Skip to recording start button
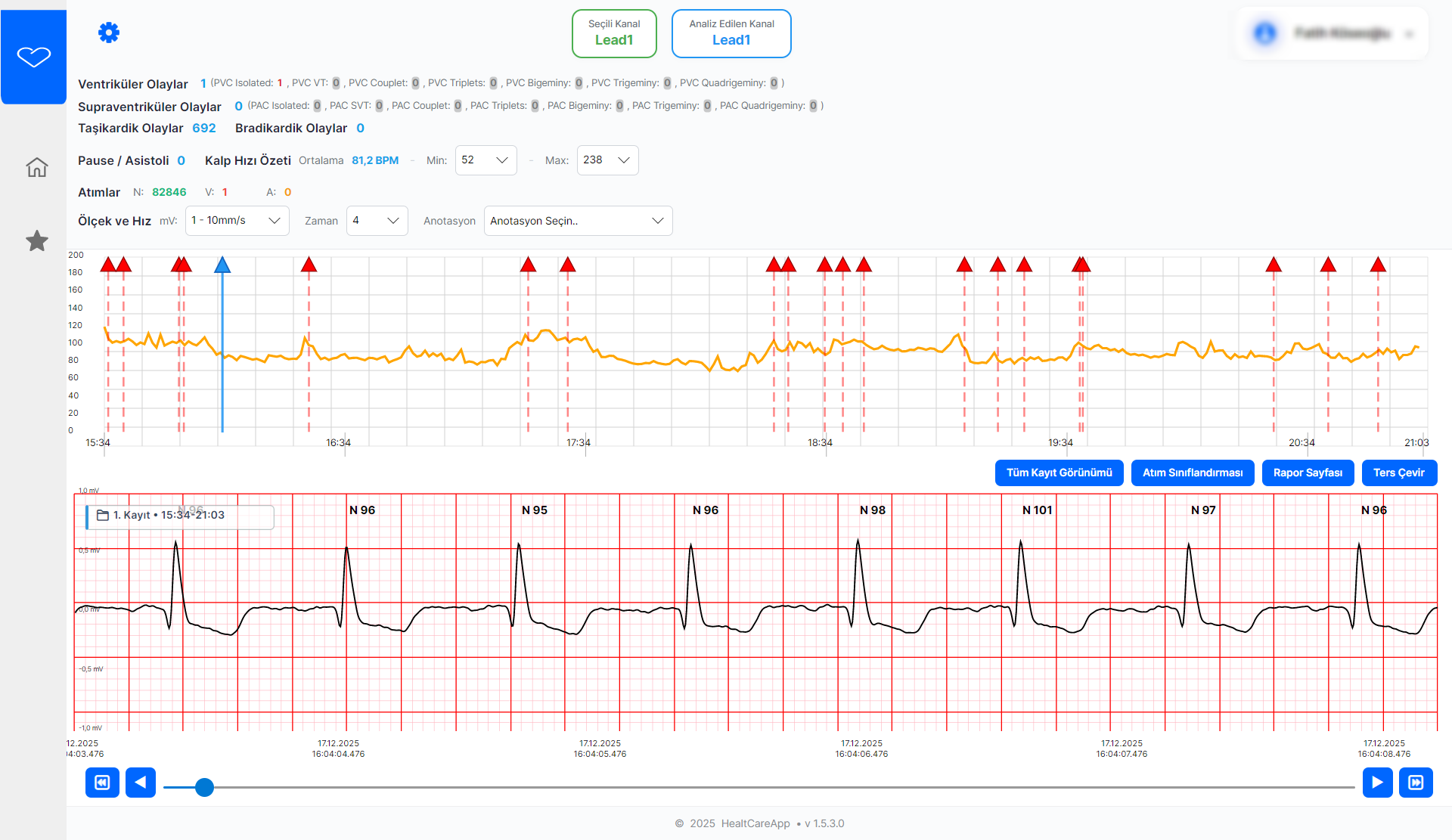The image size is (1452, 840). pyautogui.click(x=102, y=783)
